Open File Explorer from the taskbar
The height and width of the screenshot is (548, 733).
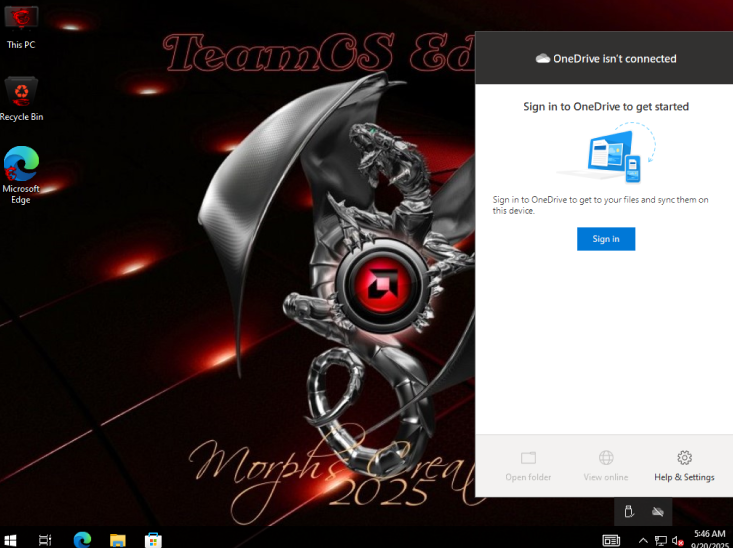(x=118, y=540)
